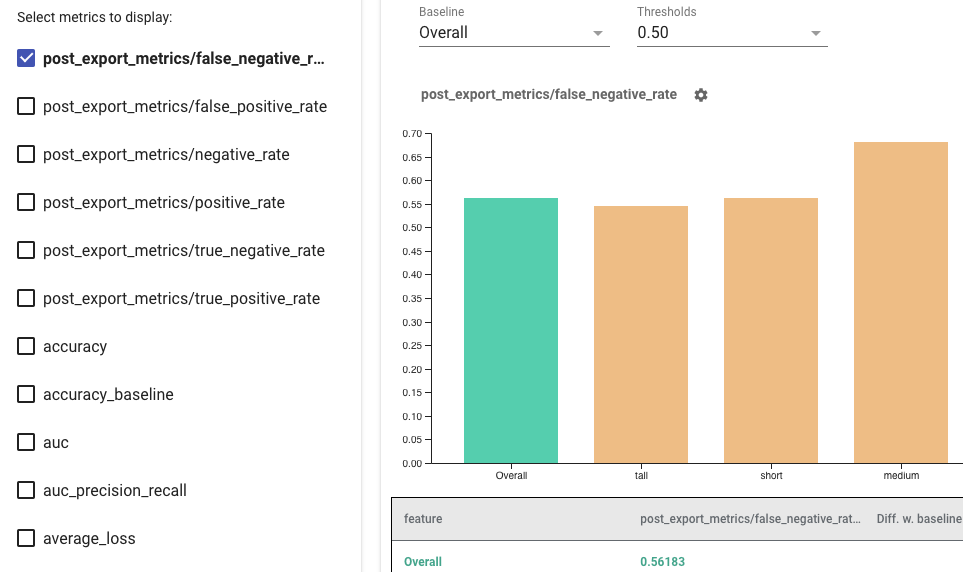
Task: Select the true_positive_rate checkbox
Action: 27,298
